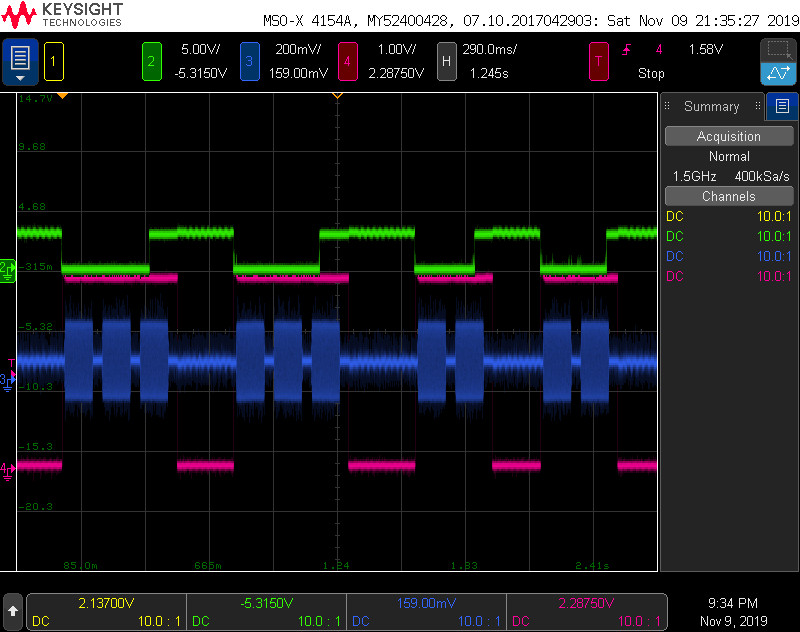The image size is (800, 632).
Task: Open the trigger T settings button
Action: (x=598, y=61)
